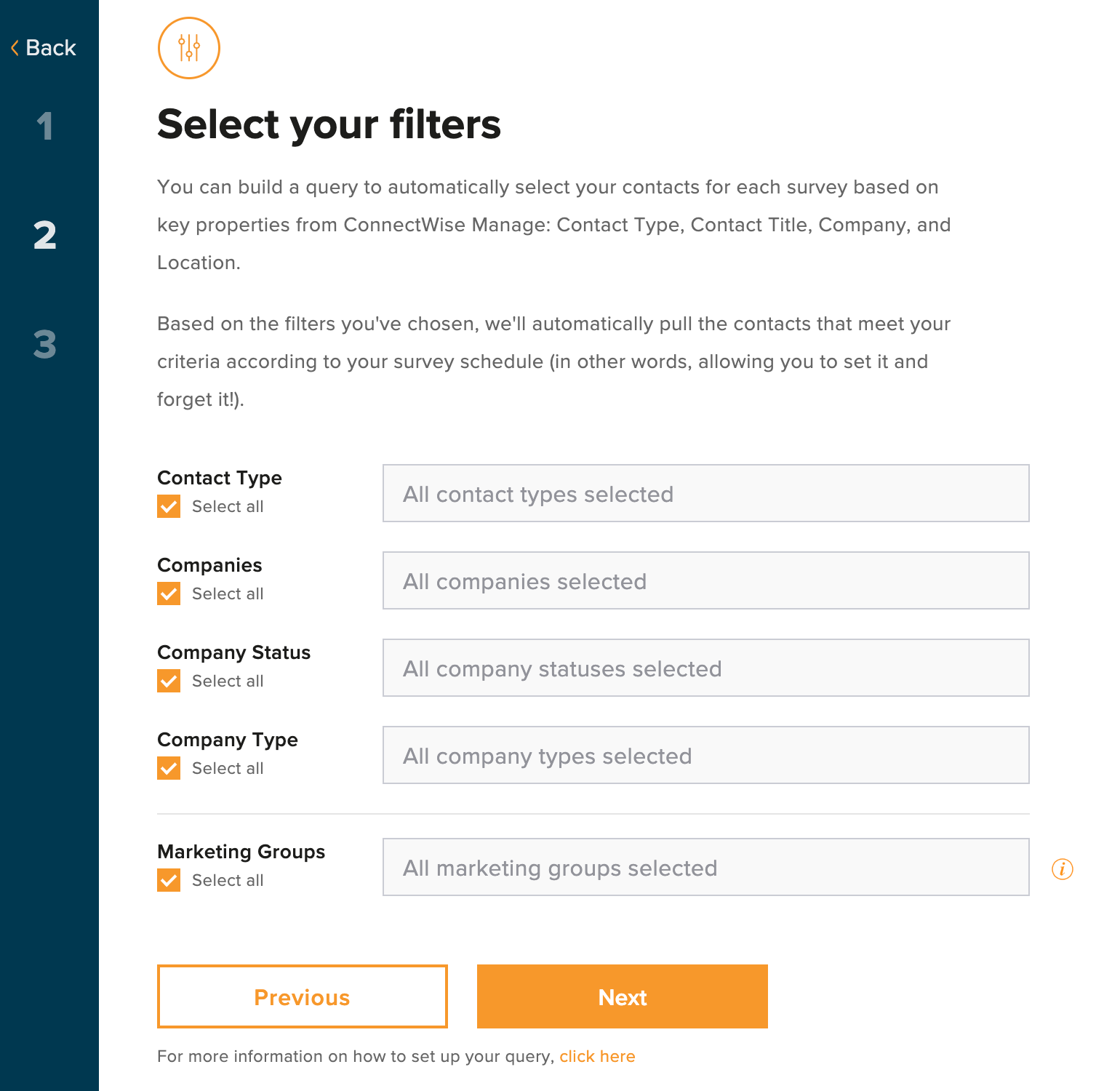Click the Previous button
The image size is (1120, 1091).
(302, 996)
